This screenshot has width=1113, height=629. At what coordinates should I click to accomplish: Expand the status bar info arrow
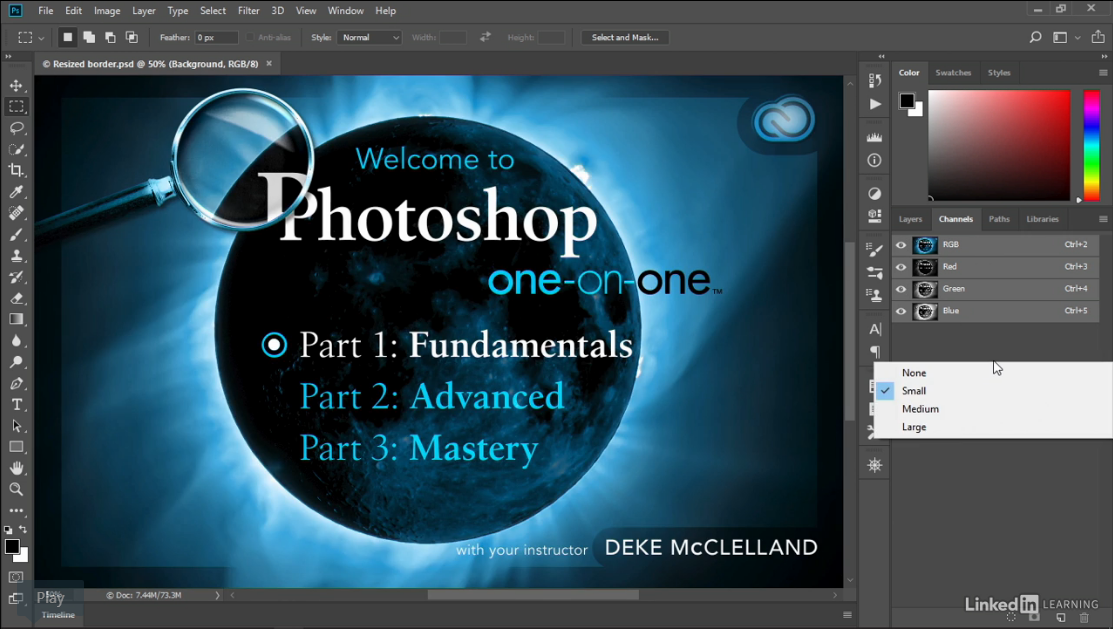click(x=217, y=595)
